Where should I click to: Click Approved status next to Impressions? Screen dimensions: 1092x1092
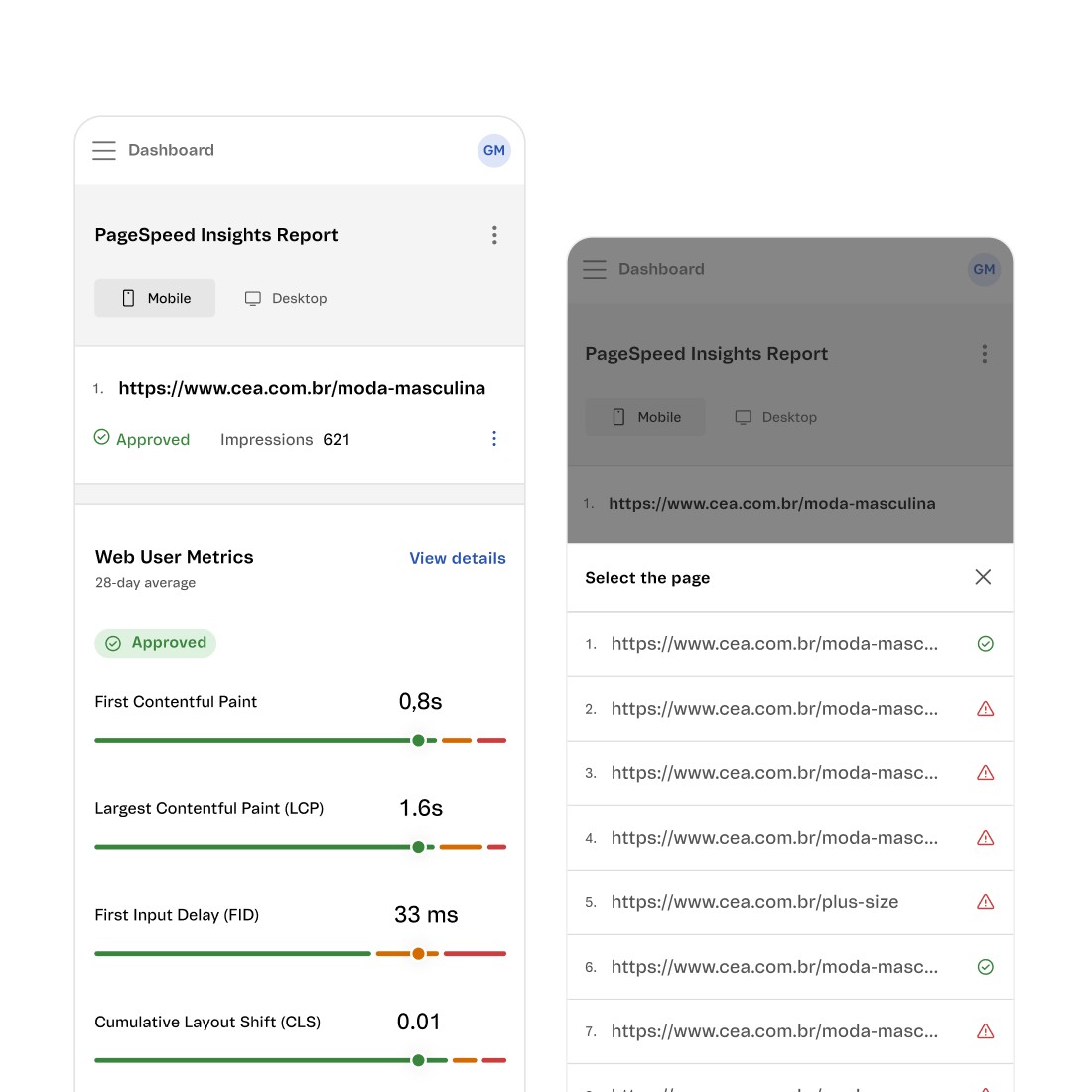(x=142, y=439)
